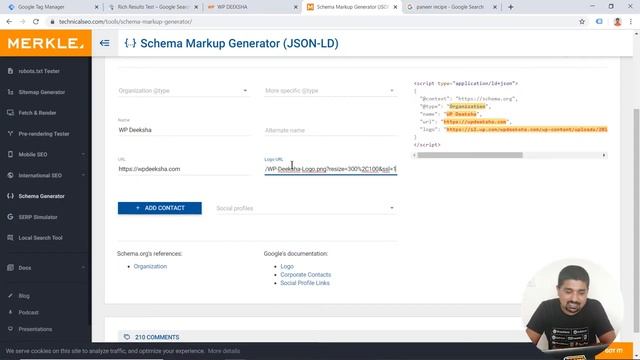The height and width of the screenshot is (360, 640).
Task: Click the comments speech bubble icon
Action: (127, 337)
